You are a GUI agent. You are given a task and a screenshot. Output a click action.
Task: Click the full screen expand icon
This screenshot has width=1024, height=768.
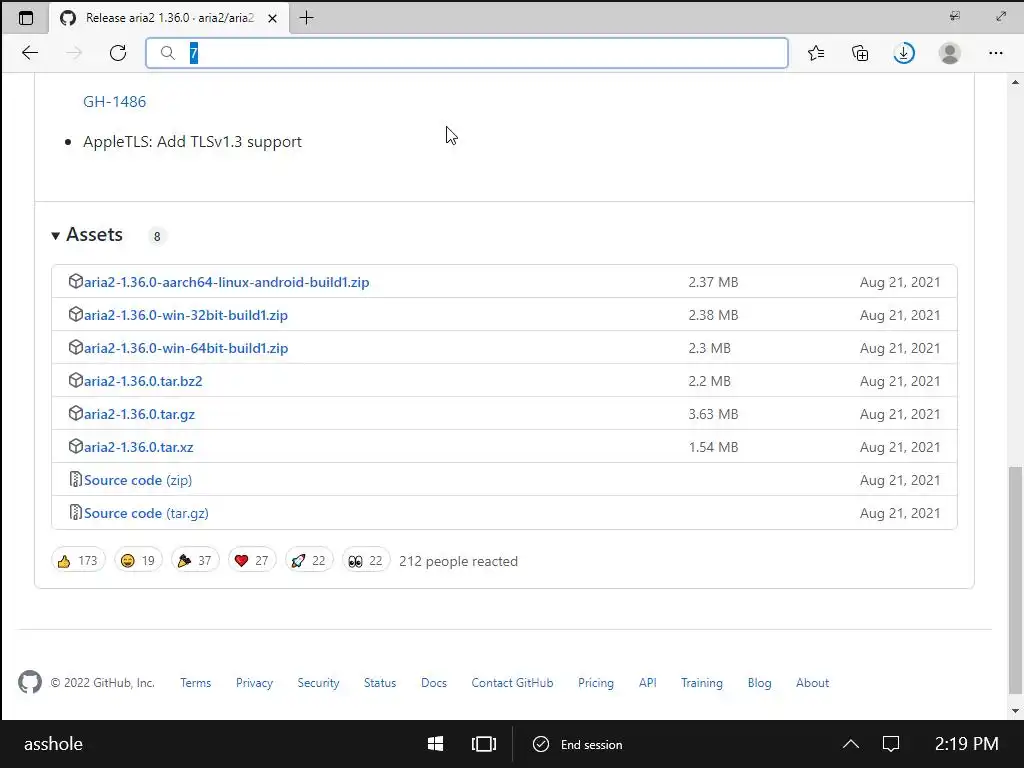[1000, 16]
